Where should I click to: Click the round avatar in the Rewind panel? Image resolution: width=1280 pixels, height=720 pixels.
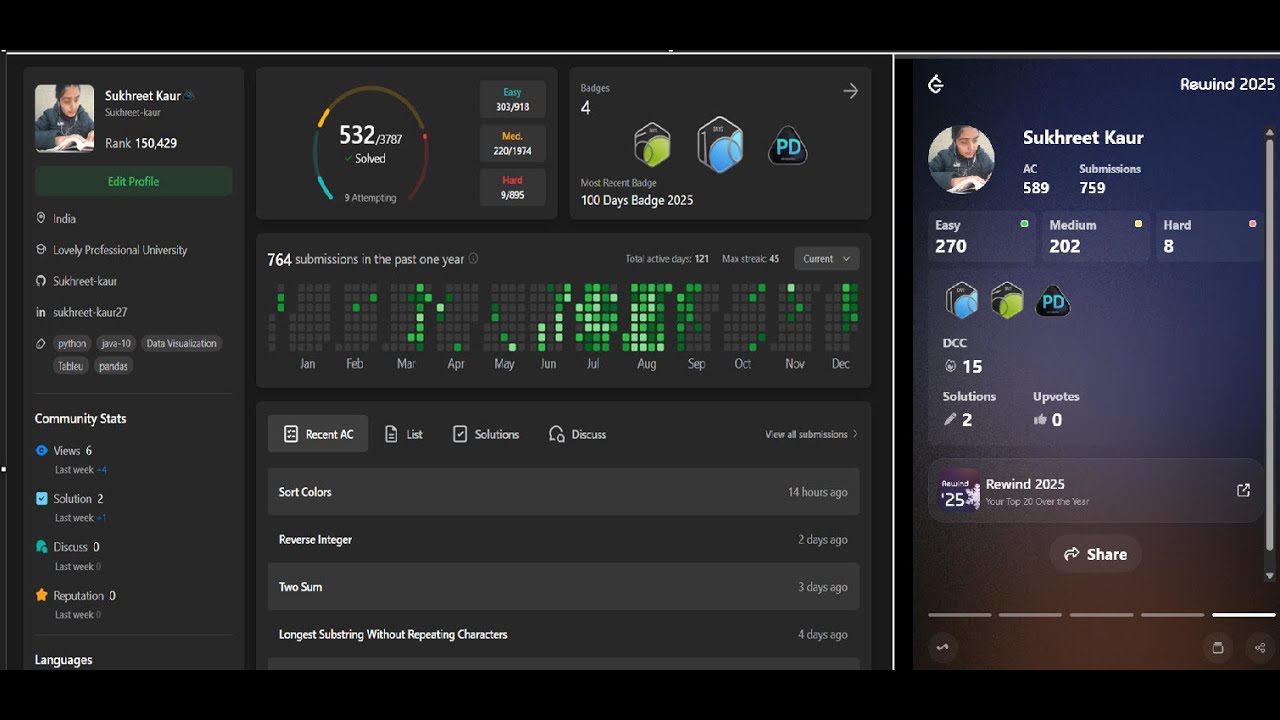pos(961,159)
